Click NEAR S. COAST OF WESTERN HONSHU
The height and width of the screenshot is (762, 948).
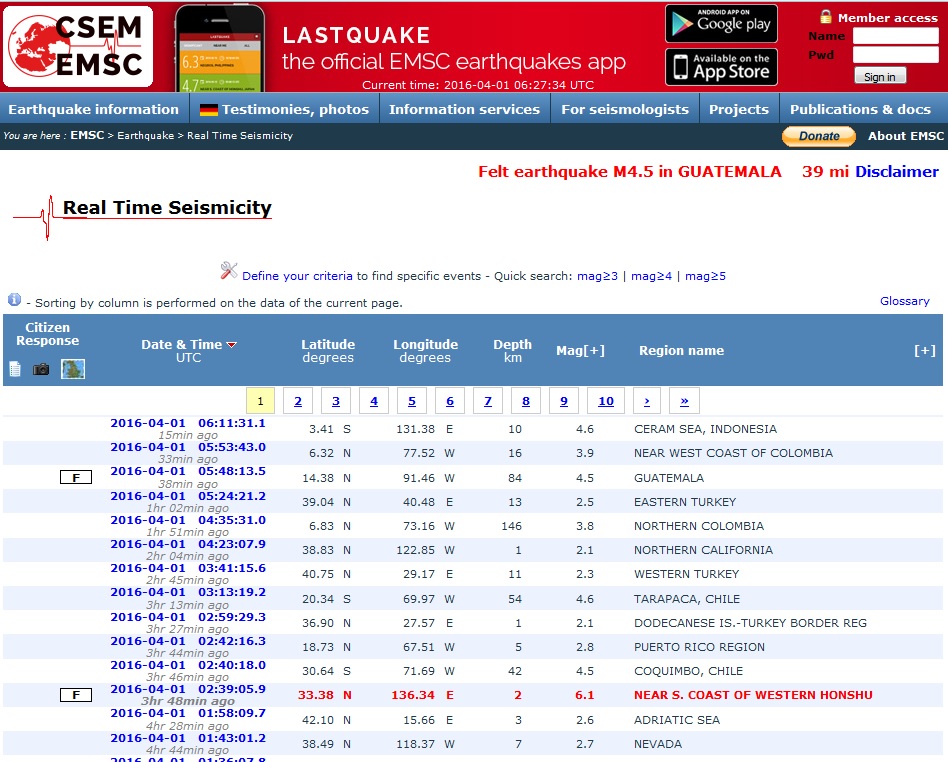pos(753,695)
